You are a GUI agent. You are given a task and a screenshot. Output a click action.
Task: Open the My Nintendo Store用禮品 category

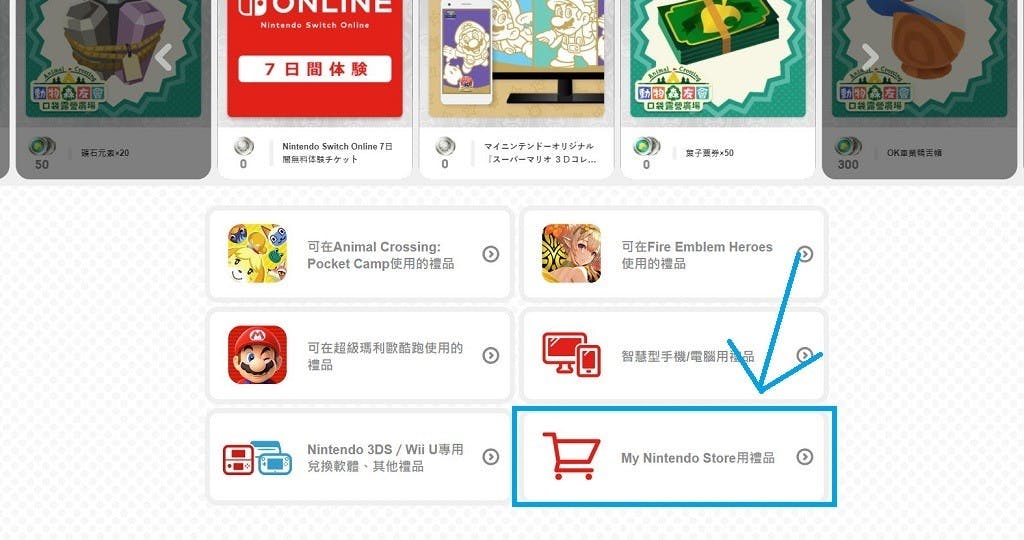(x=673, y=456)
